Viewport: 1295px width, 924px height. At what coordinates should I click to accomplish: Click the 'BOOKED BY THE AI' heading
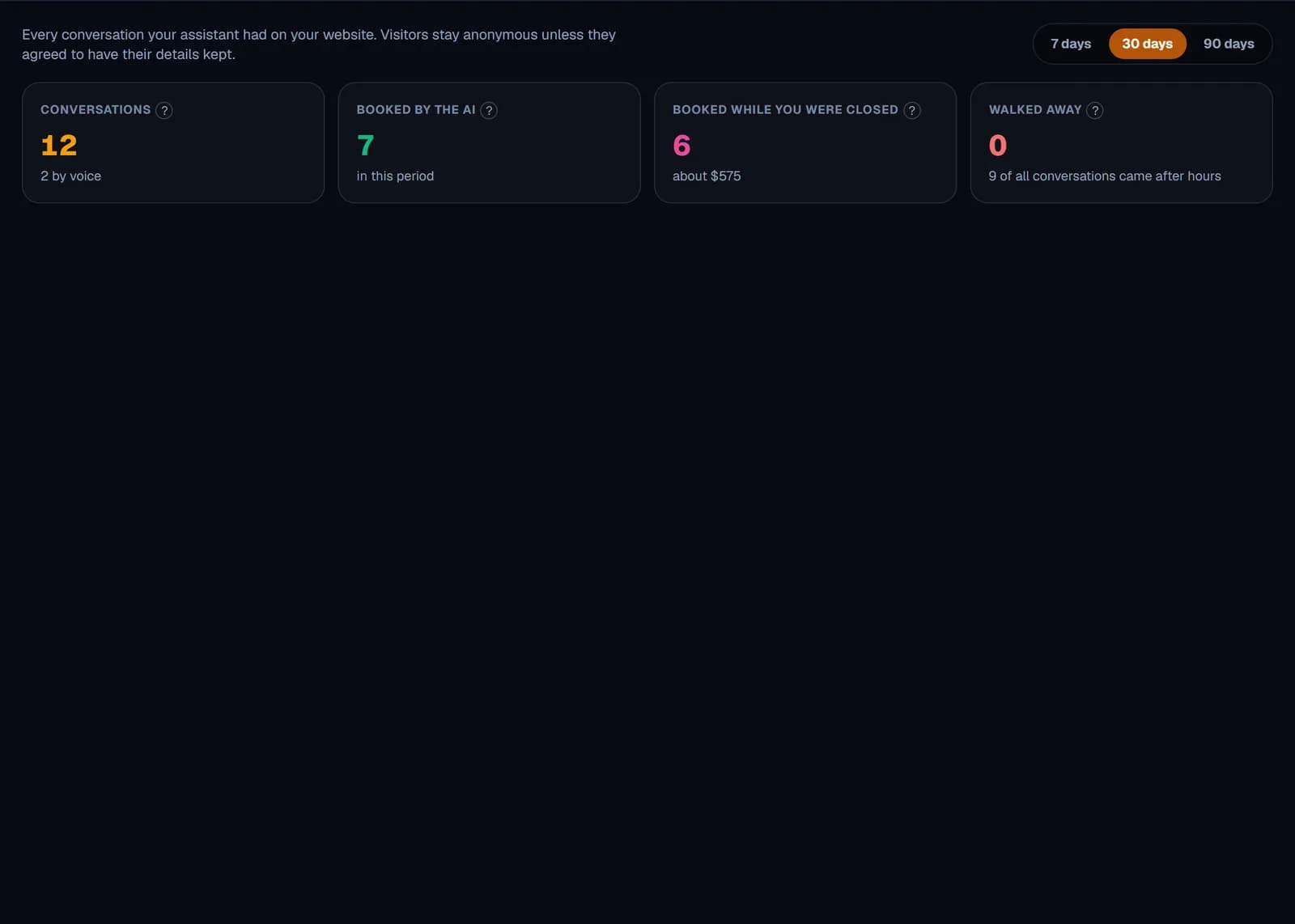tap(416, 110)
